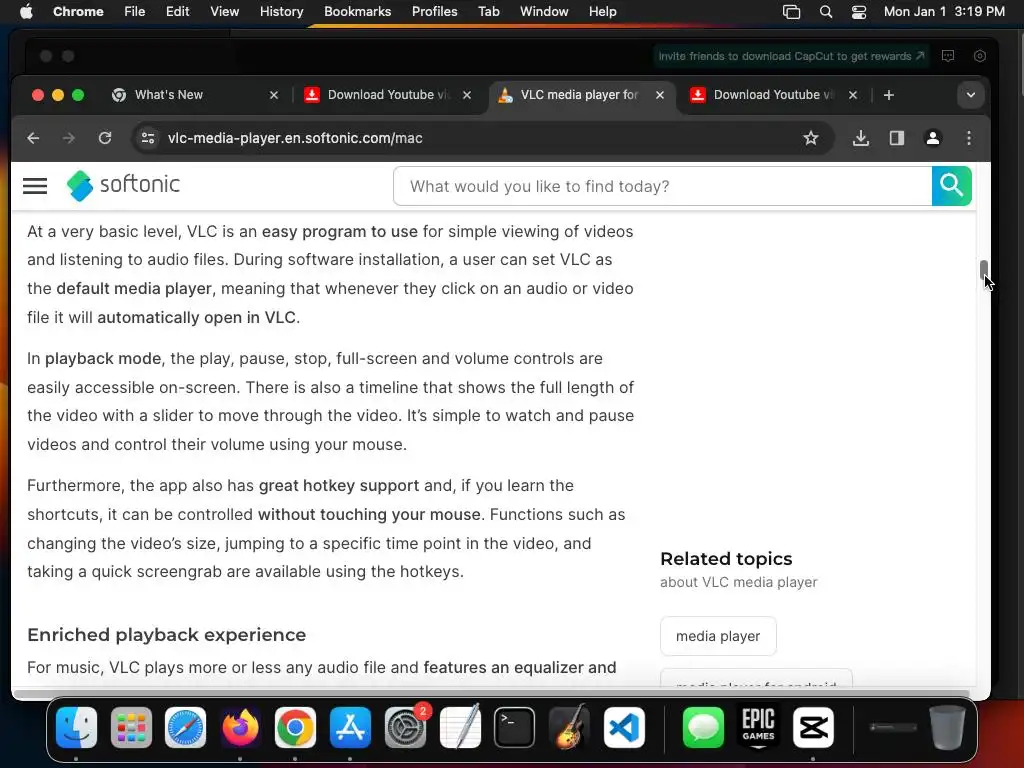Click the address bar URL text
This screenshot has width=1024, height=768.
(x=295, y=138)
